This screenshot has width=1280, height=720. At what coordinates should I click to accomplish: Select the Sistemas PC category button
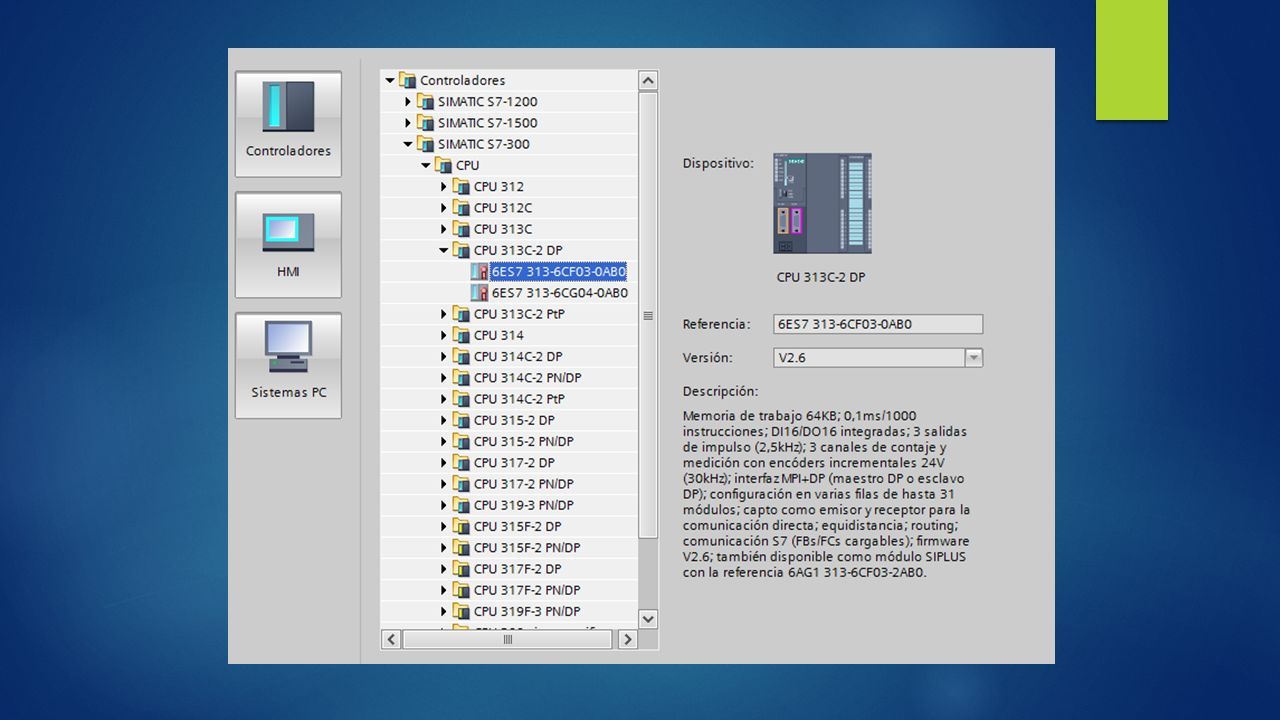click(288, 366)
